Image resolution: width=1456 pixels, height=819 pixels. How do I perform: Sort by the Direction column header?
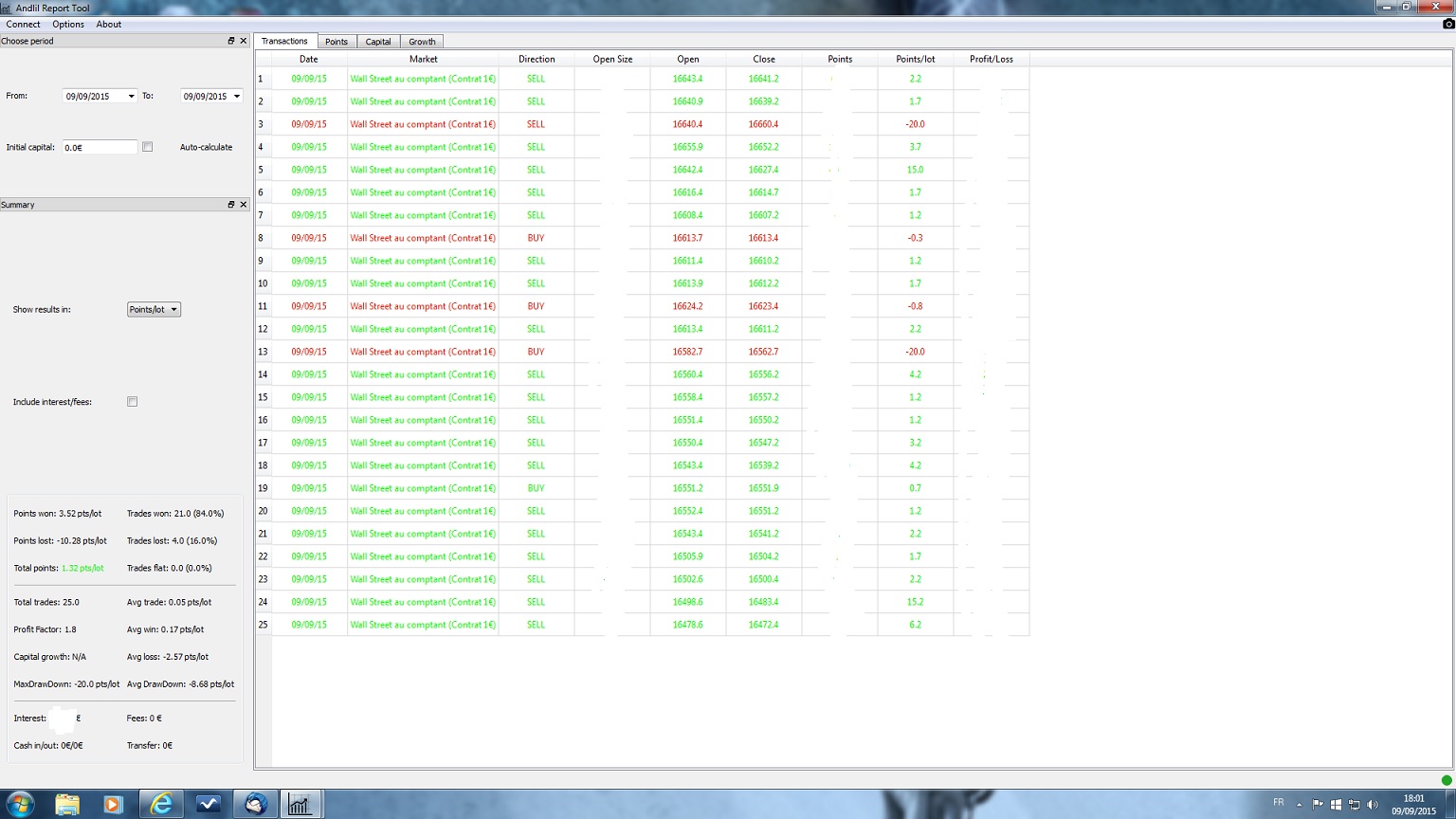(537, 59)
